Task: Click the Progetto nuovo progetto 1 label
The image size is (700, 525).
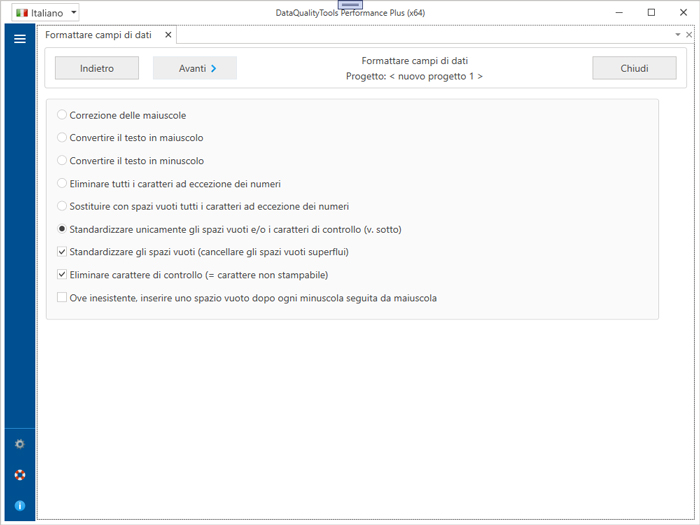Action: click(x=414, y=76)
